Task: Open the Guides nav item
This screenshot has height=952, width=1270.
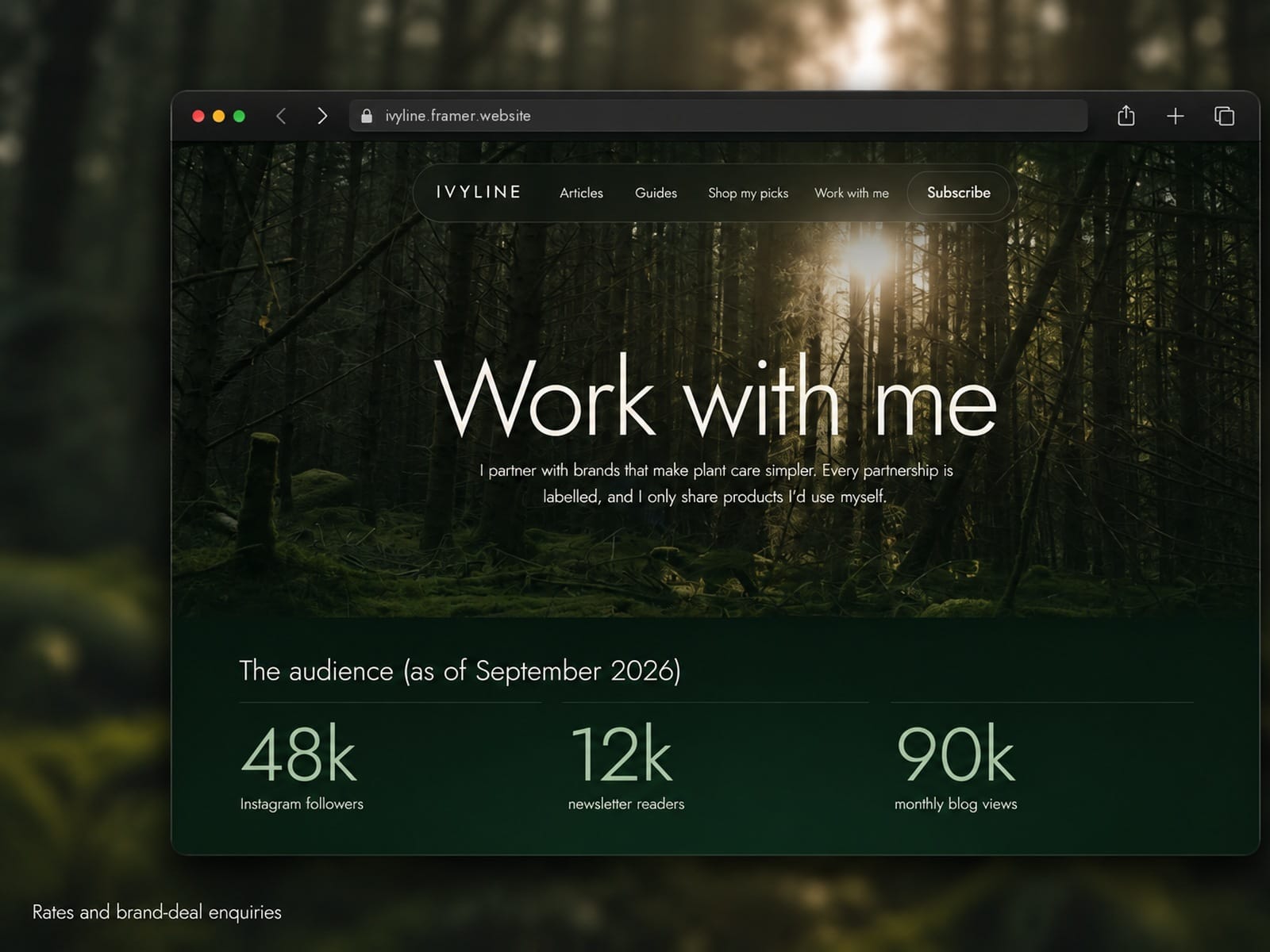Action: (x=656, y=193)
